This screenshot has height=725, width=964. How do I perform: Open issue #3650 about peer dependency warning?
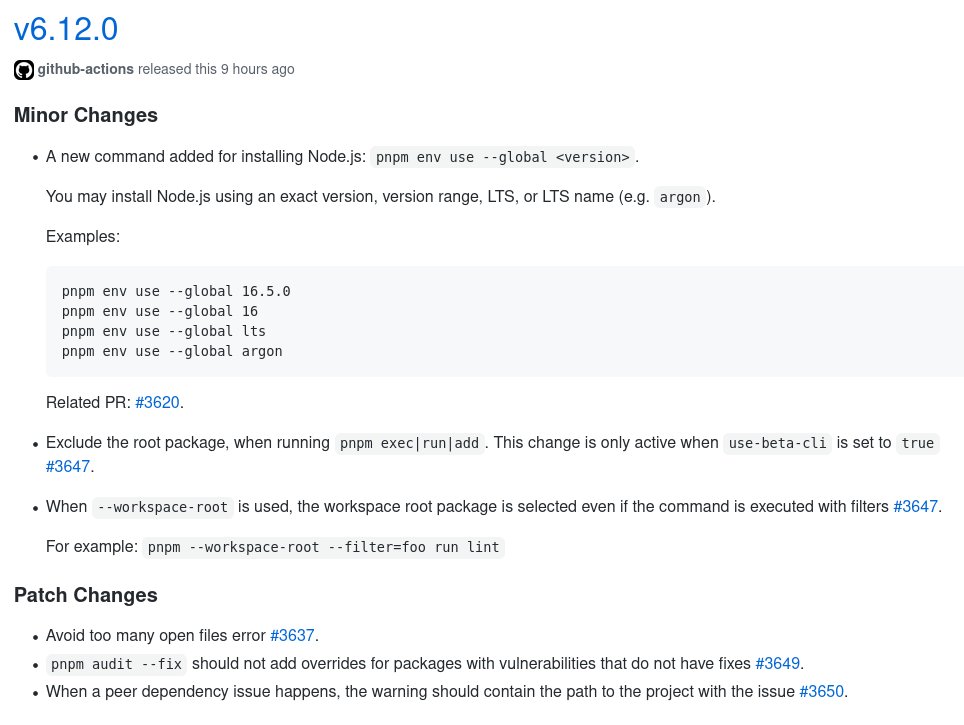(821, 691)
